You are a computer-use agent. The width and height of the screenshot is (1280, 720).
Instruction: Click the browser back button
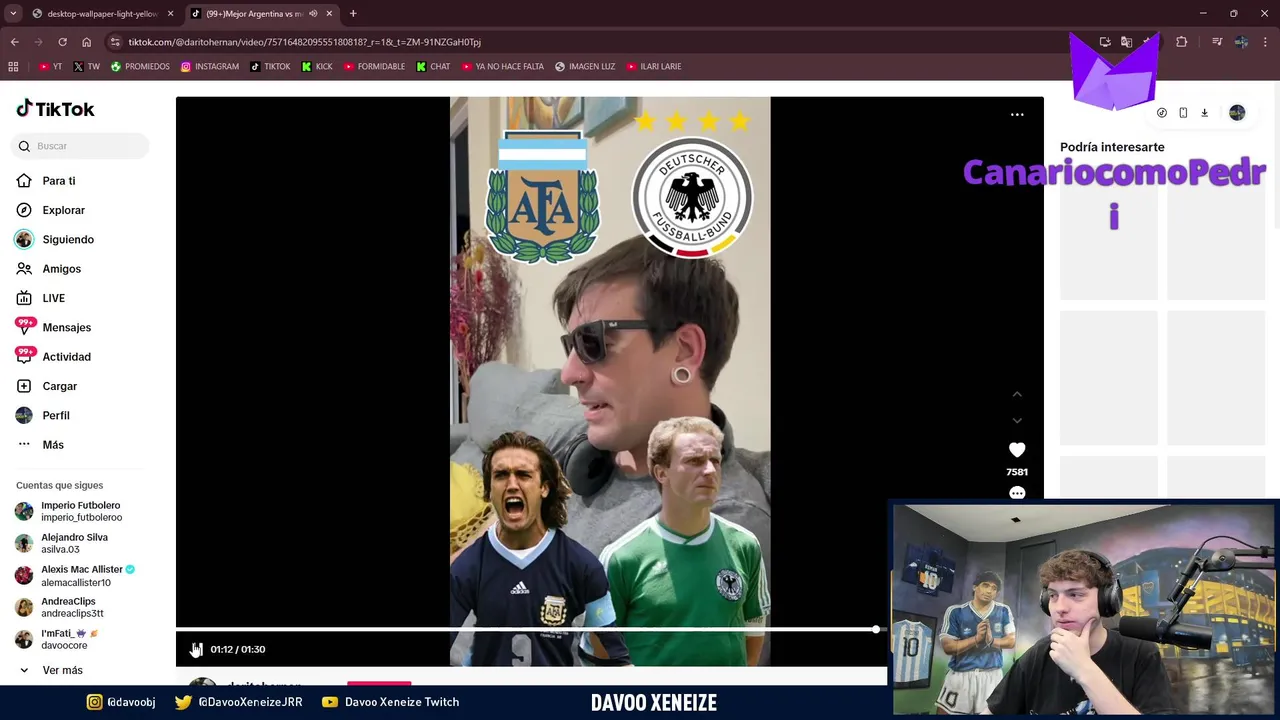click(x=14, y=42)
